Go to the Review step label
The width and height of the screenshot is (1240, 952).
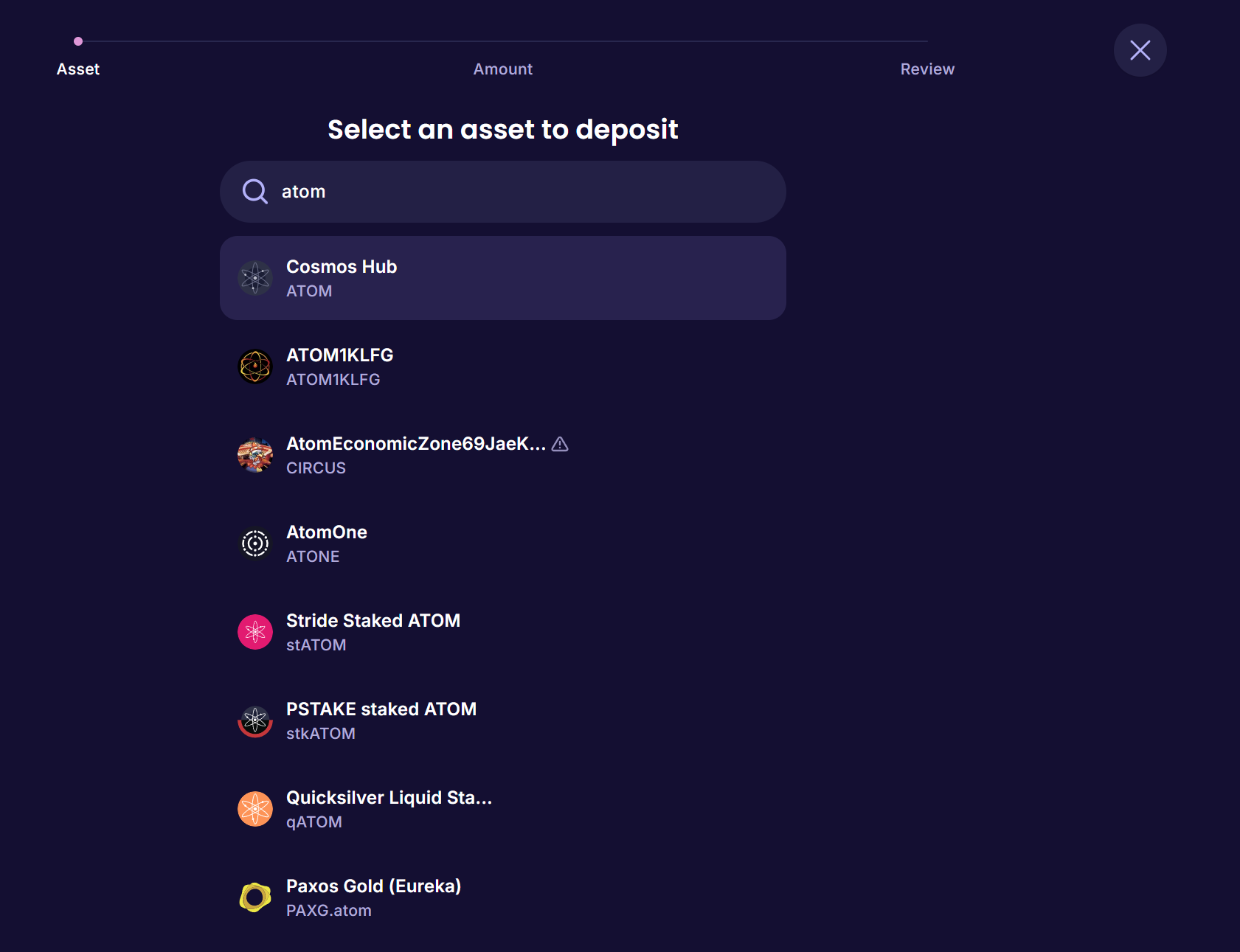[x=927, y=69]
